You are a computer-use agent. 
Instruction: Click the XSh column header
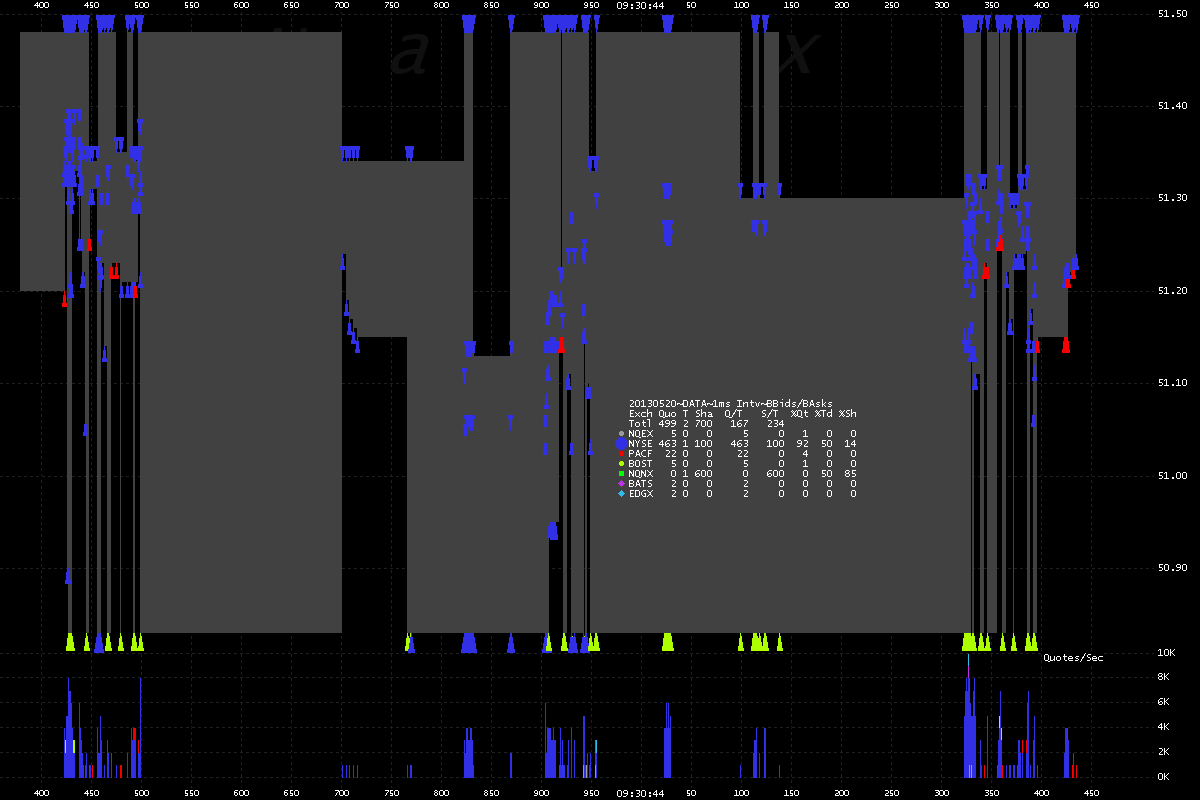[847, 413]
